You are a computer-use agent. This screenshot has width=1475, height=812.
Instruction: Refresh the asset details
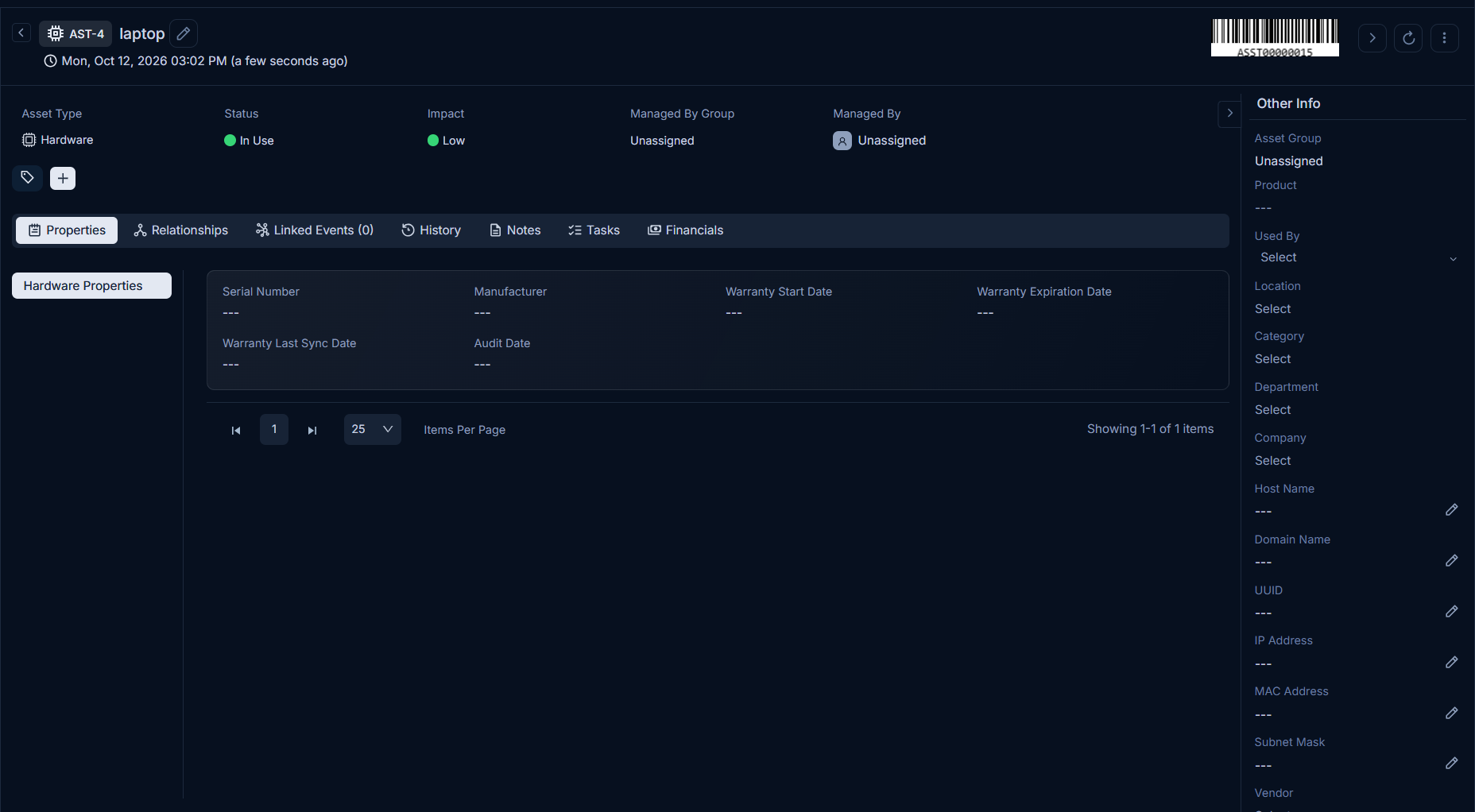[x=1408, y=37]
